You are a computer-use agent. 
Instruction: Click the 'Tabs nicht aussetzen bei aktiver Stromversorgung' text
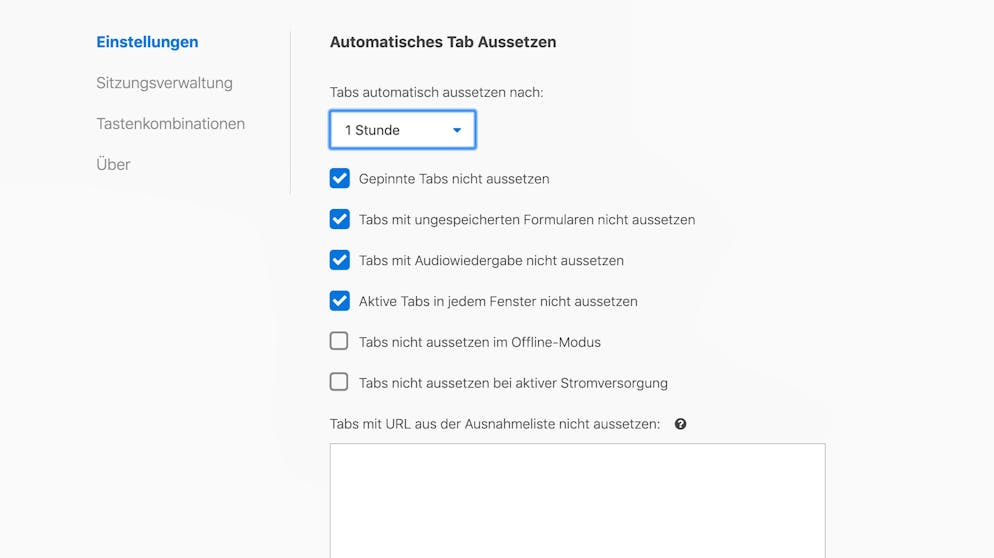coord(513,383)
